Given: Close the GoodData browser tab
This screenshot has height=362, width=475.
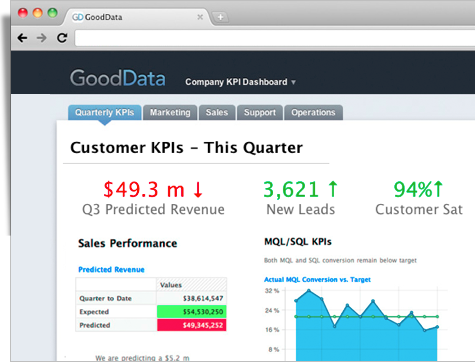Looking at the screenshot, I should (200, 17).
